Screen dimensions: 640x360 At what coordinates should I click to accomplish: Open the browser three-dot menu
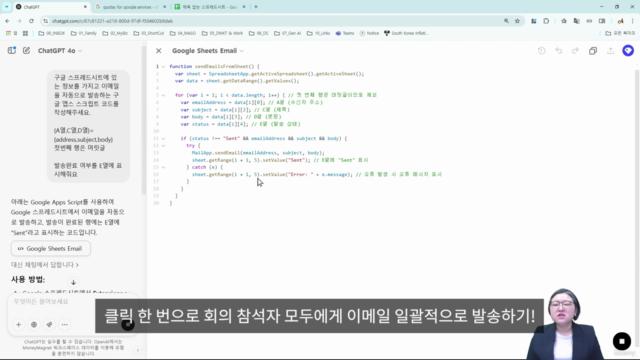(633, 21)
